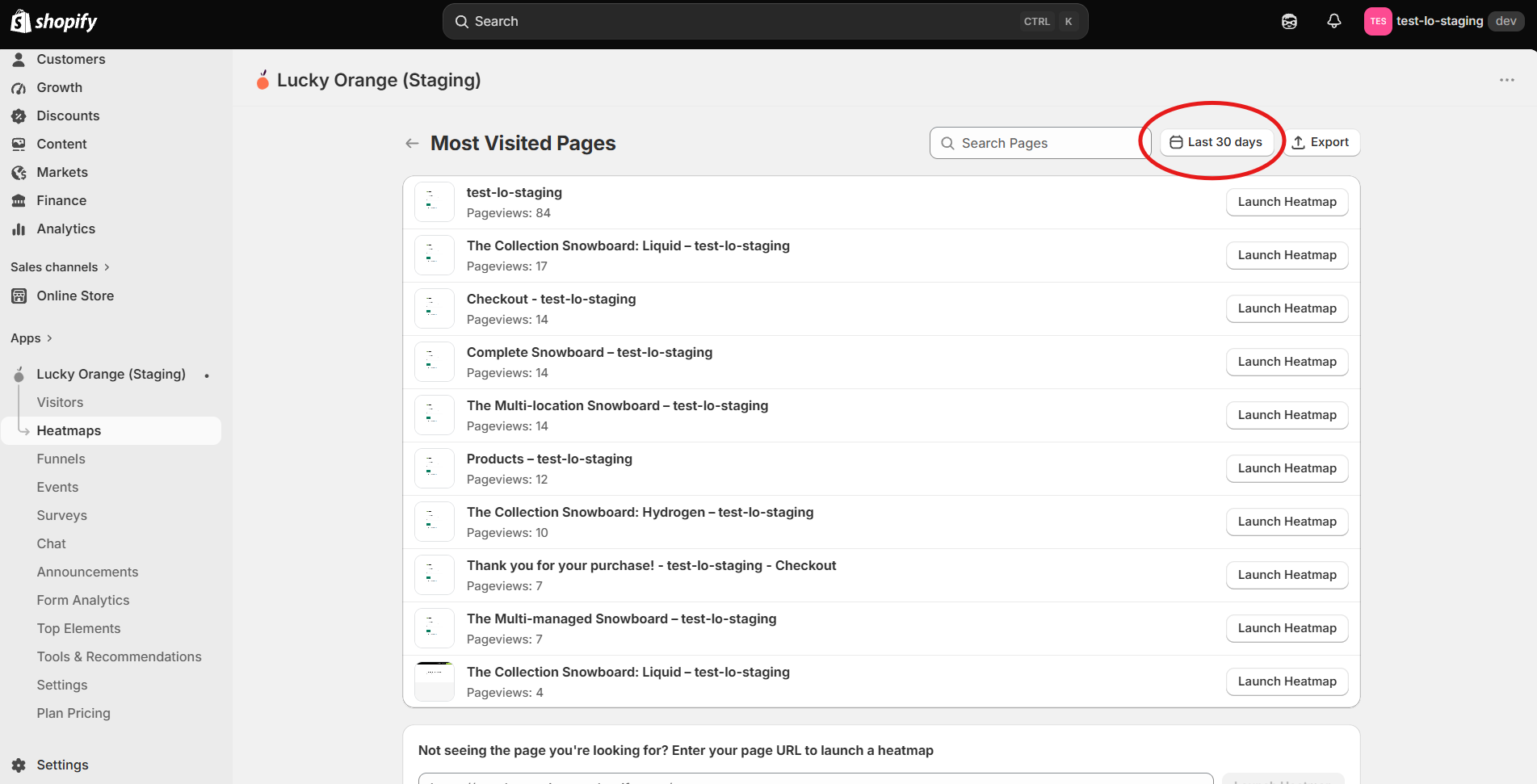Launch Heatmap for Liquid with 4 pageviews
The height and width of the screenshot is (784, 1537).
point(1287,681)
